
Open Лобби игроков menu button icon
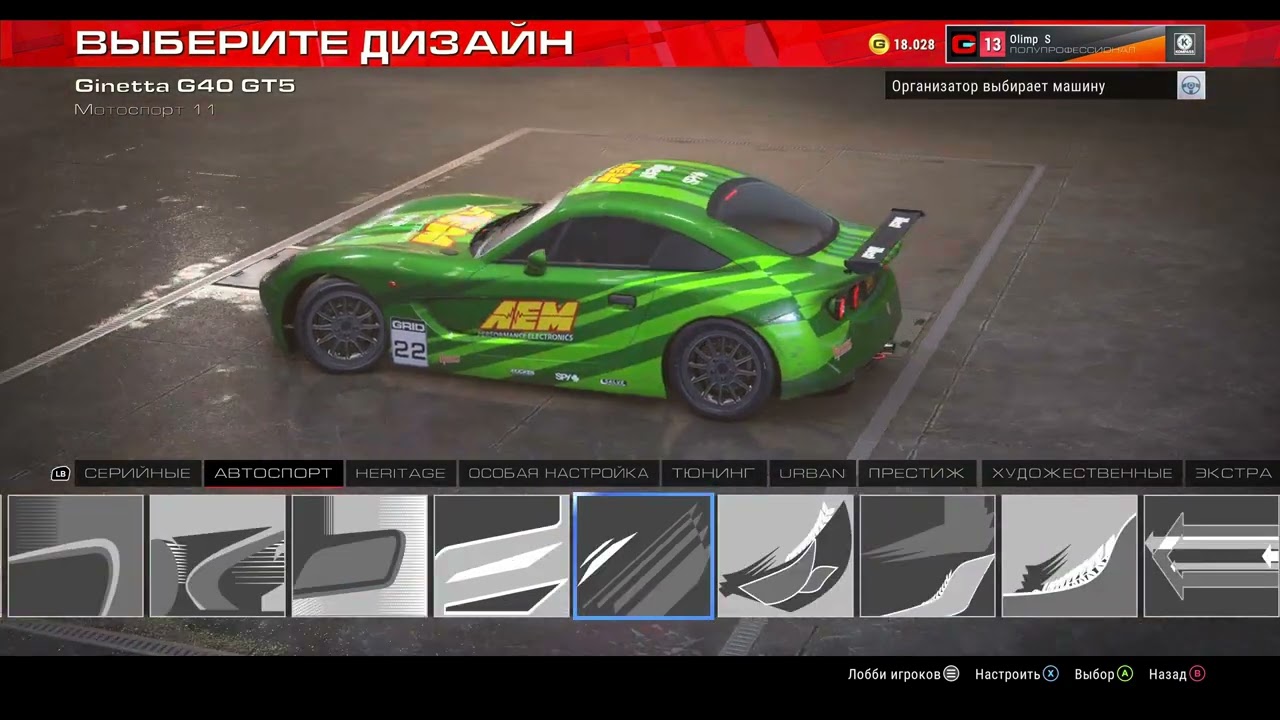[x=952, y=674]
